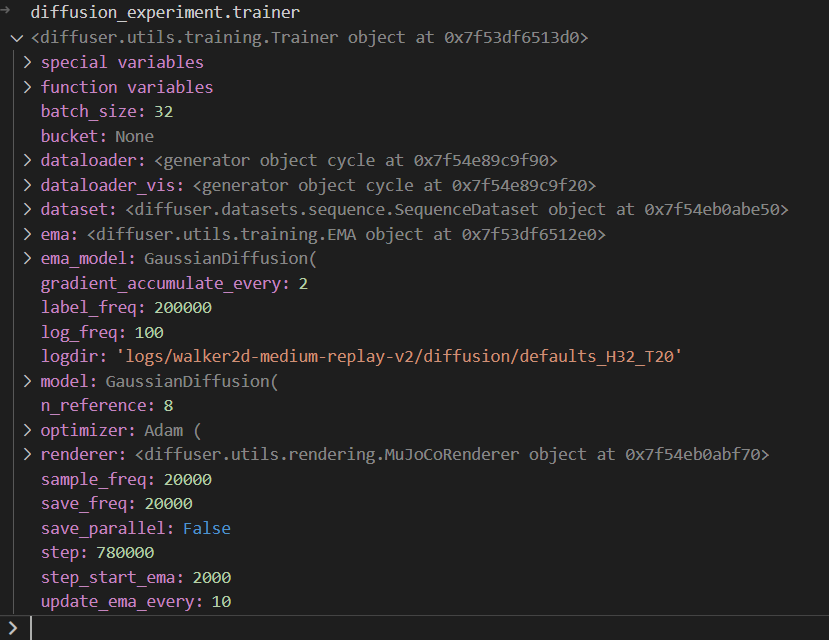
Task: Expand the dataloader_vis generator object
Action: [27, 185]
